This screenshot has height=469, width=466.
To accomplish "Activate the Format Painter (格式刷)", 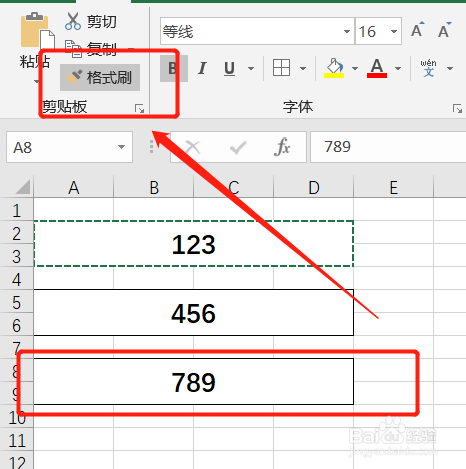I will [x=100, y=77].
